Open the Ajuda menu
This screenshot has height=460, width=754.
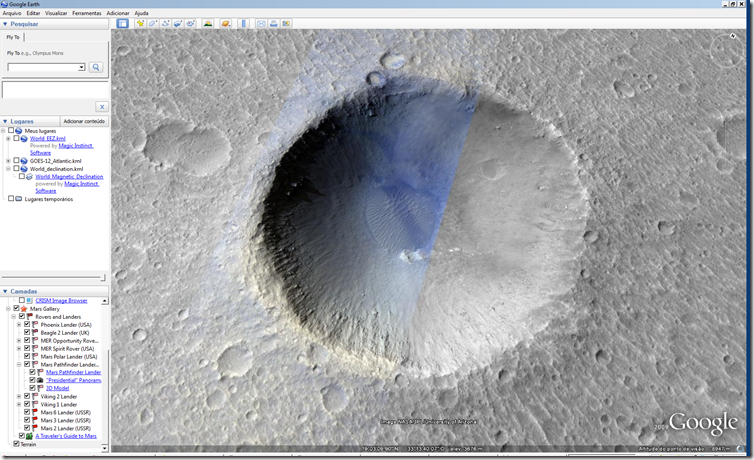click(141, 13)
